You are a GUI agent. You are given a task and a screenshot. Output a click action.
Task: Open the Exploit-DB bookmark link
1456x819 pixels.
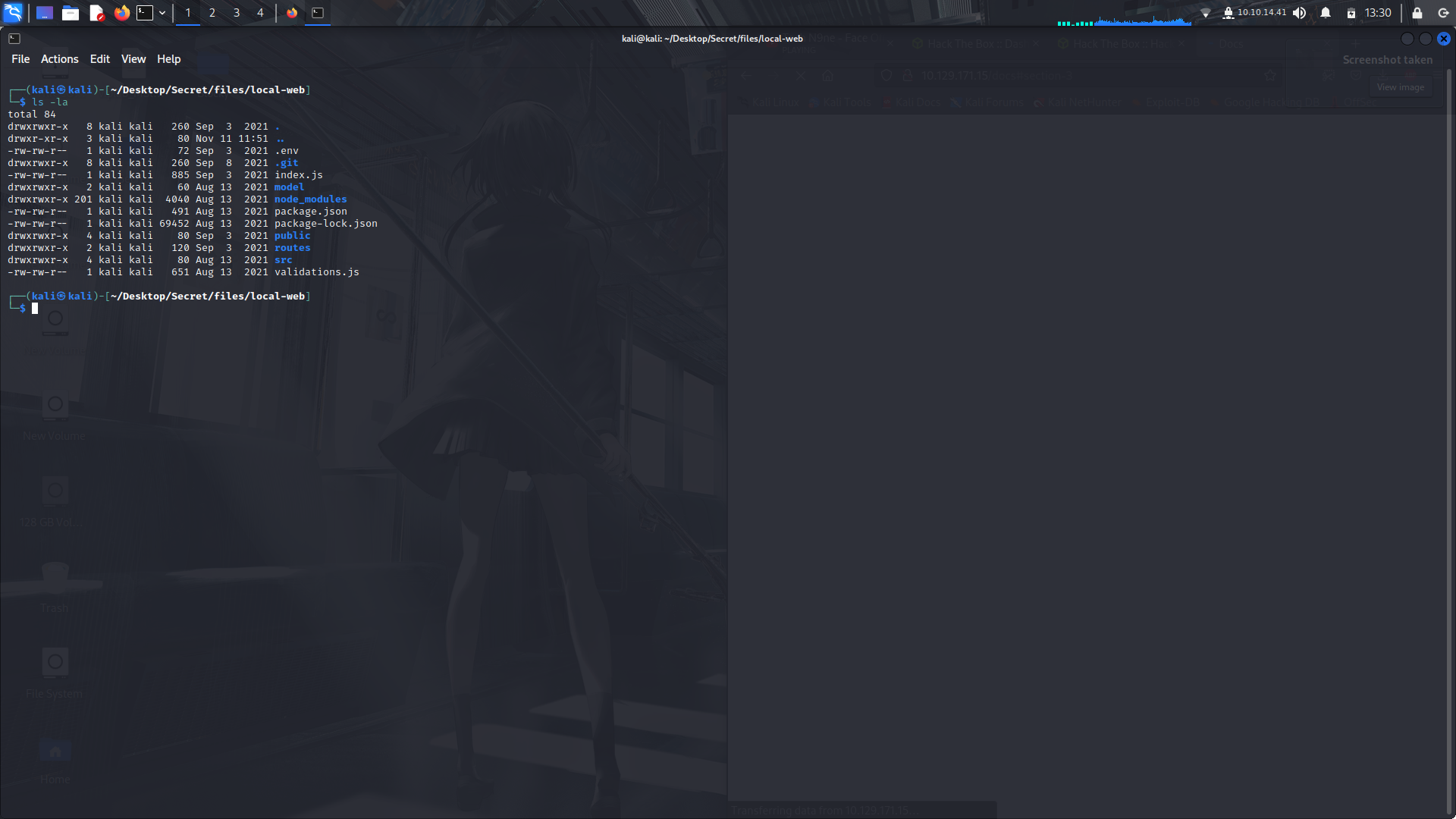[1171, 102]
